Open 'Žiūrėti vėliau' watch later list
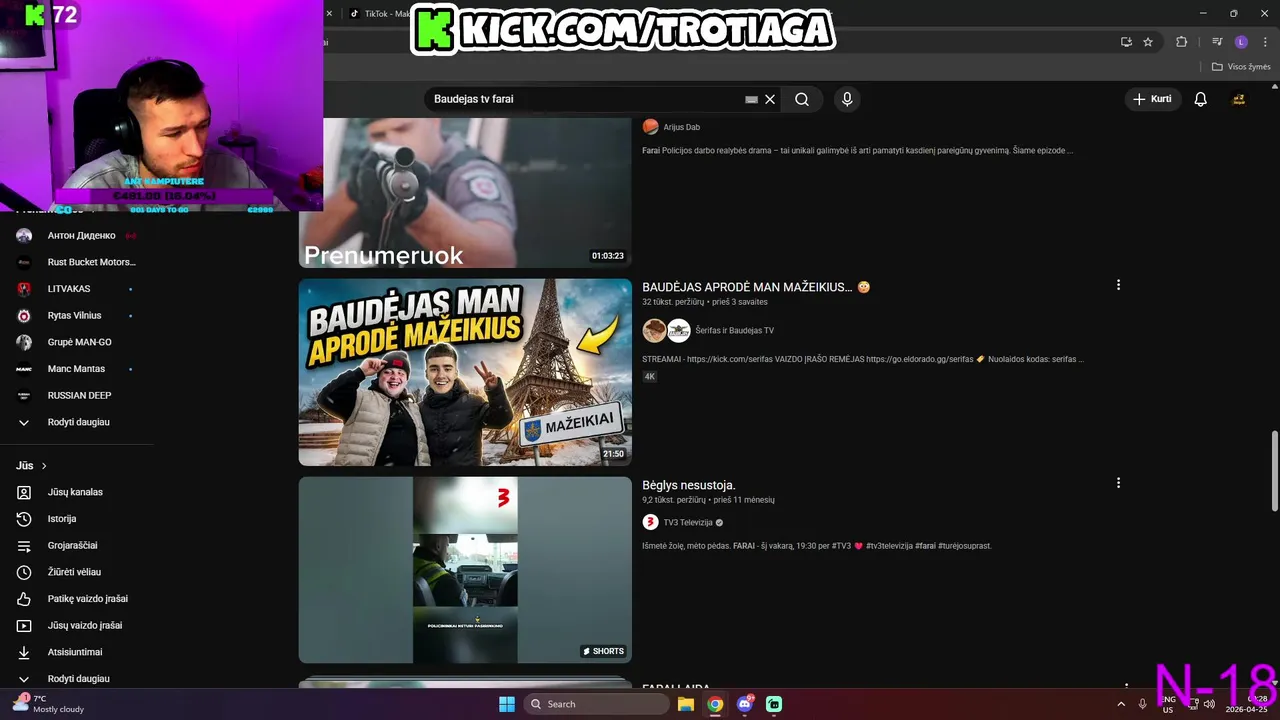The width and height of the screenshot is (1280, 720). (76, 572)
